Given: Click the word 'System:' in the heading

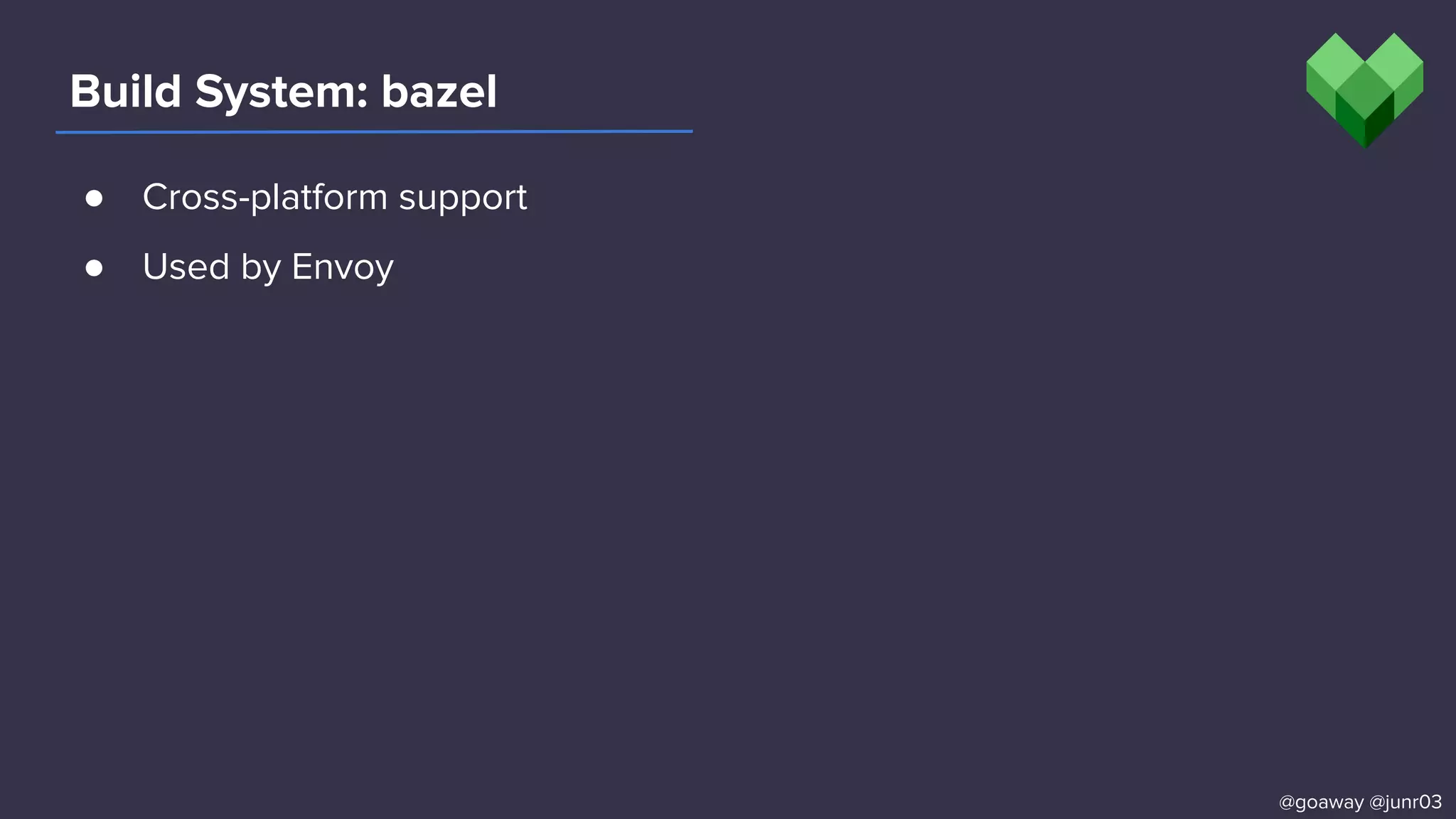Looking at the screenshot, I should click(x=282, y=93).
